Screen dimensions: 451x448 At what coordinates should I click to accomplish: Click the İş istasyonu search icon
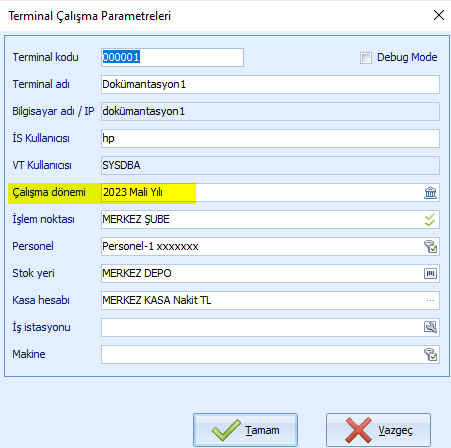click(430, 327)
